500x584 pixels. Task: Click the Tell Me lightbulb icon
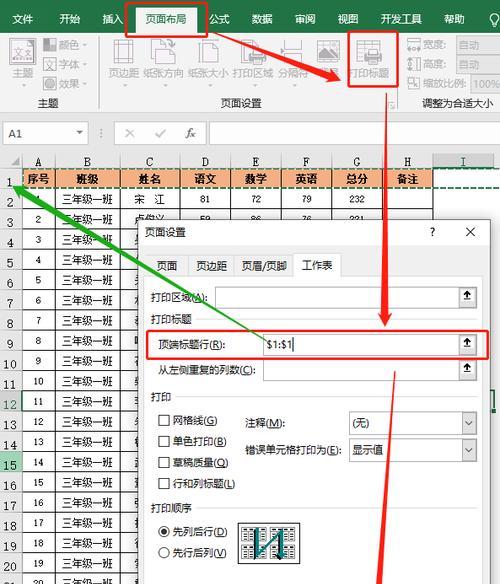(494, 19)
